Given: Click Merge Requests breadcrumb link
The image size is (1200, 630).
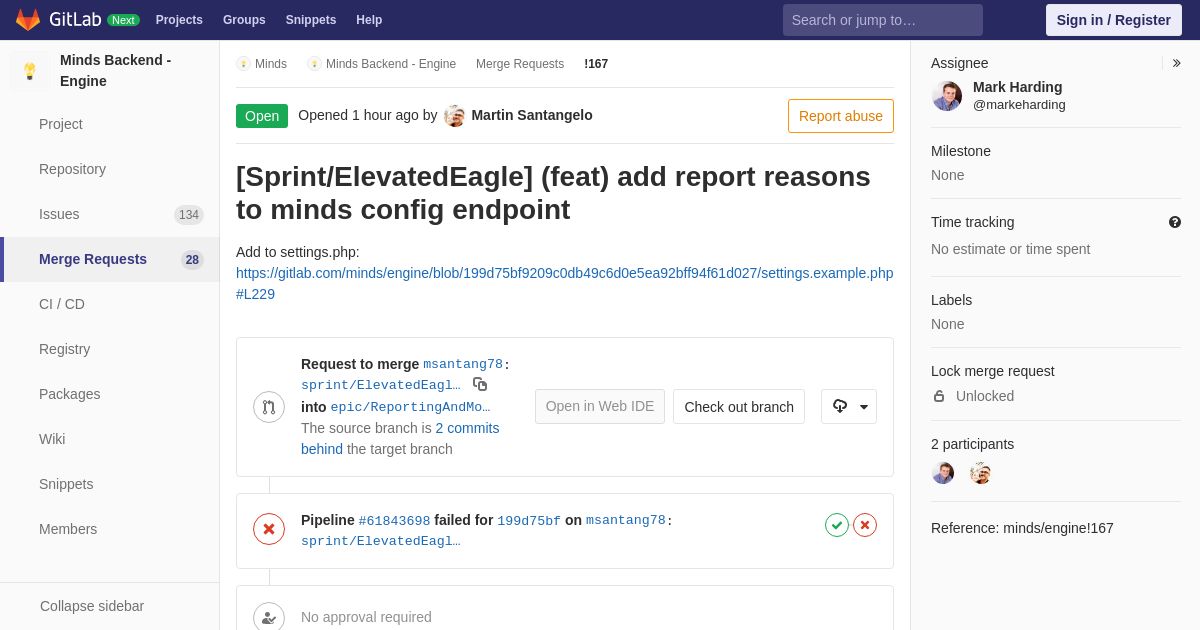Looking at the screenshot, I should pyautogui.click(x=520, y=64).
